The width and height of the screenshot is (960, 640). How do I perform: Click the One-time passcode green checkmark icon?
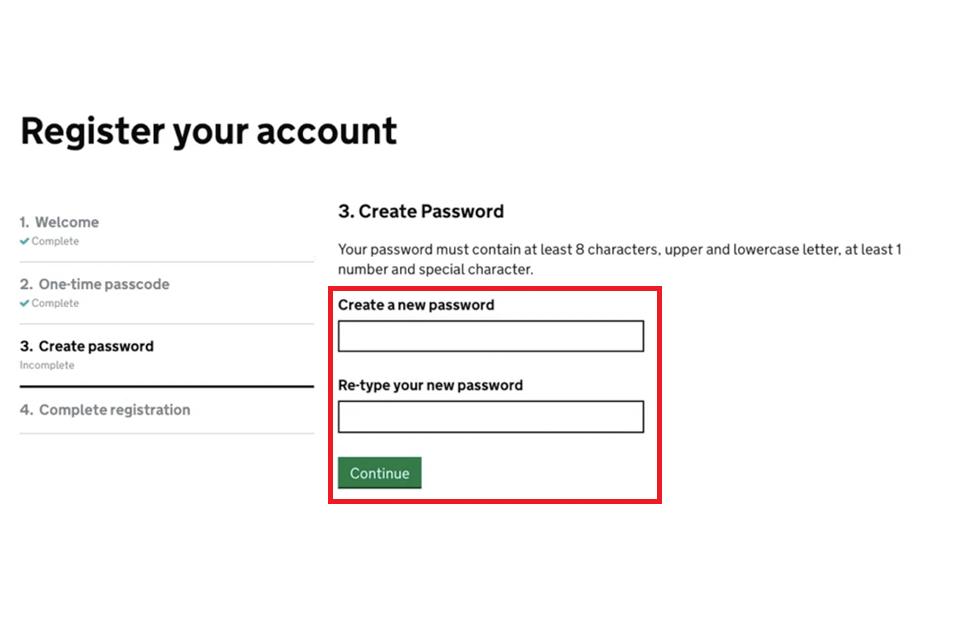24,304
